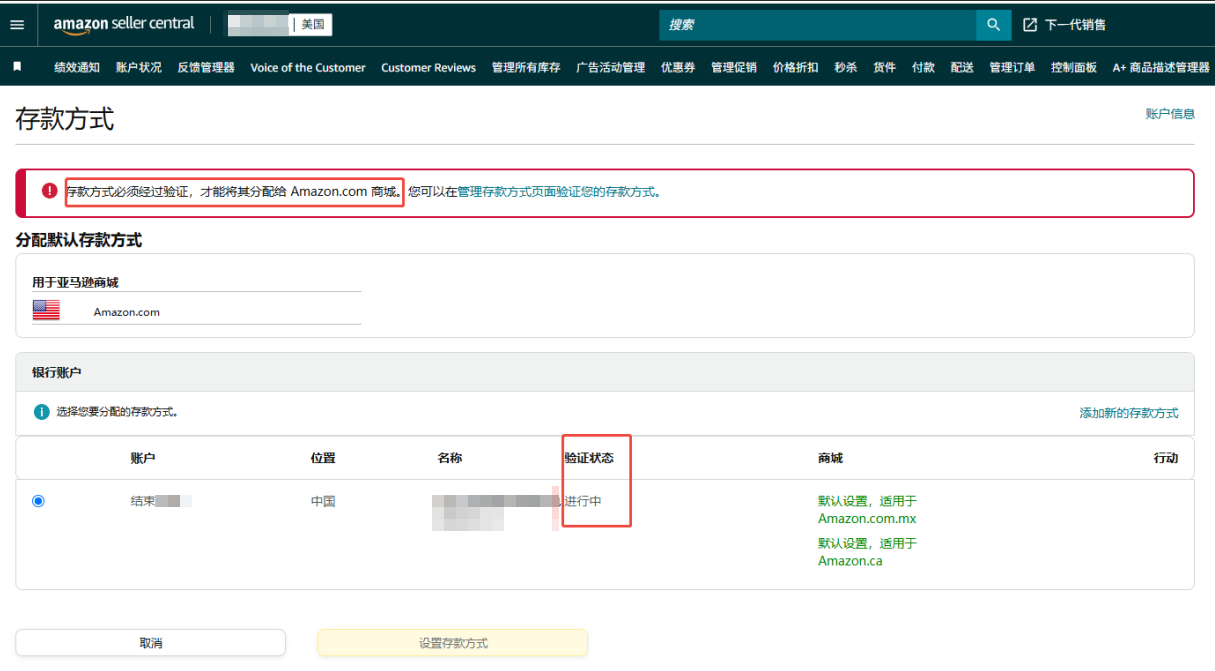Open 管理订单 in navigation bar
1215x671 pixels.
click(x=1012, y=68)
